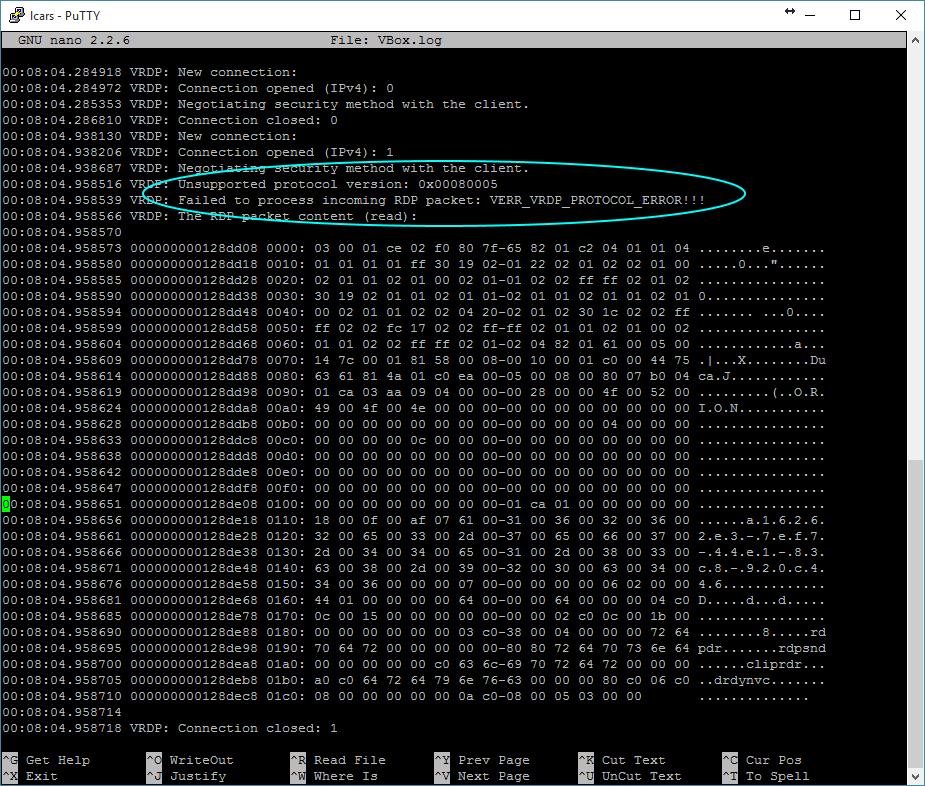Maximize the PuTTY window

[x=855, y=15]
